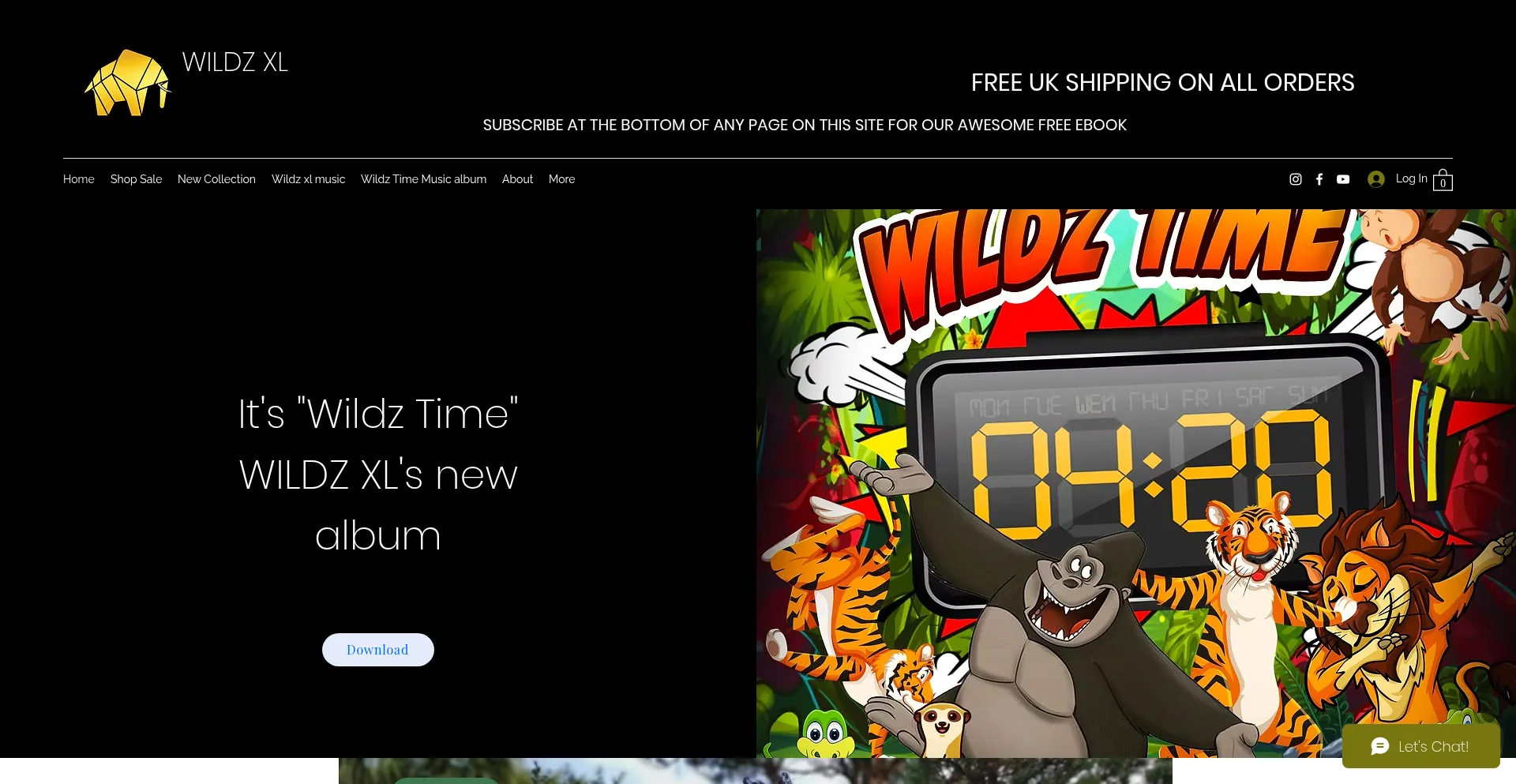Viewport: 1516px width, 784px height.
Task: Open Wildz Time Music album page
Action: coord(423,179)
